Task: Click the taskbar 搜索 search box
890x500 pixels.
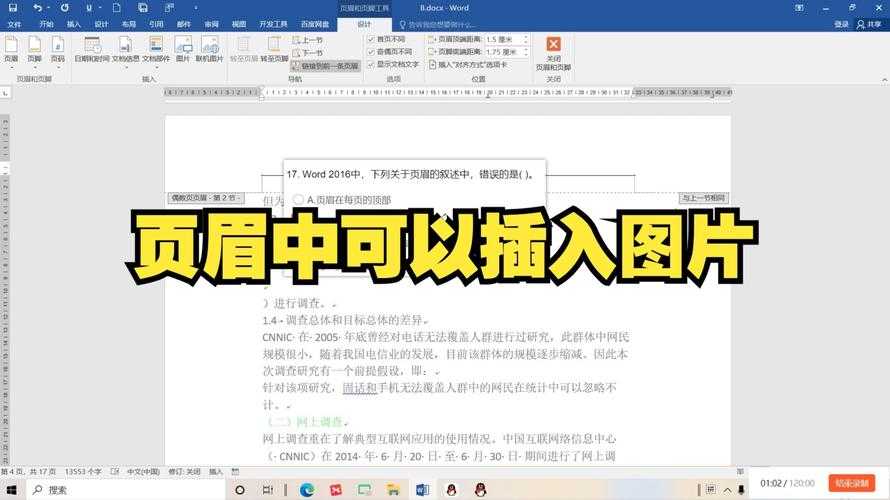Action: point(126,490)
